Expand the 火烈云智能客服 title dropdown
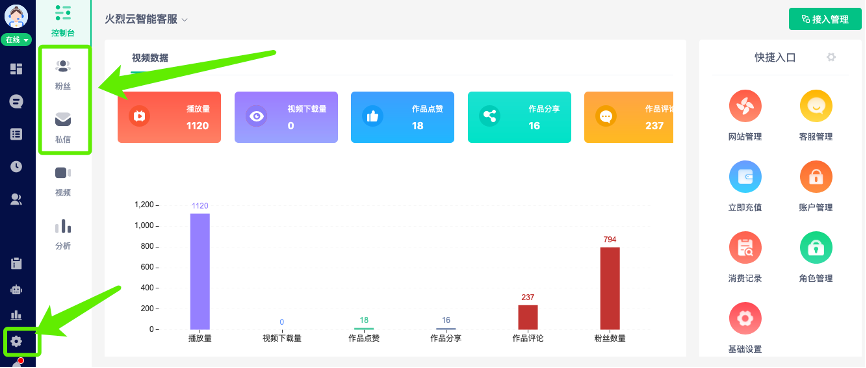Screen dimensions: 866x368 [x=146, y=19]
